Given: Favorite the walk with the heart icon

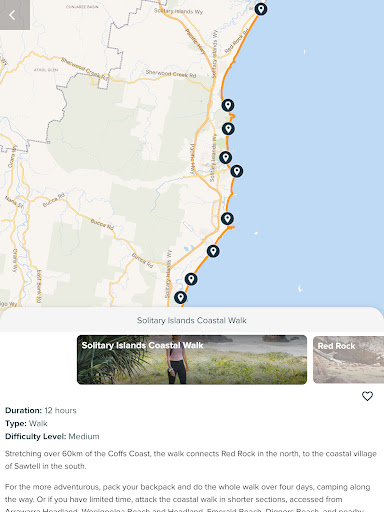Looking at the screenshot, I should 367,396.
